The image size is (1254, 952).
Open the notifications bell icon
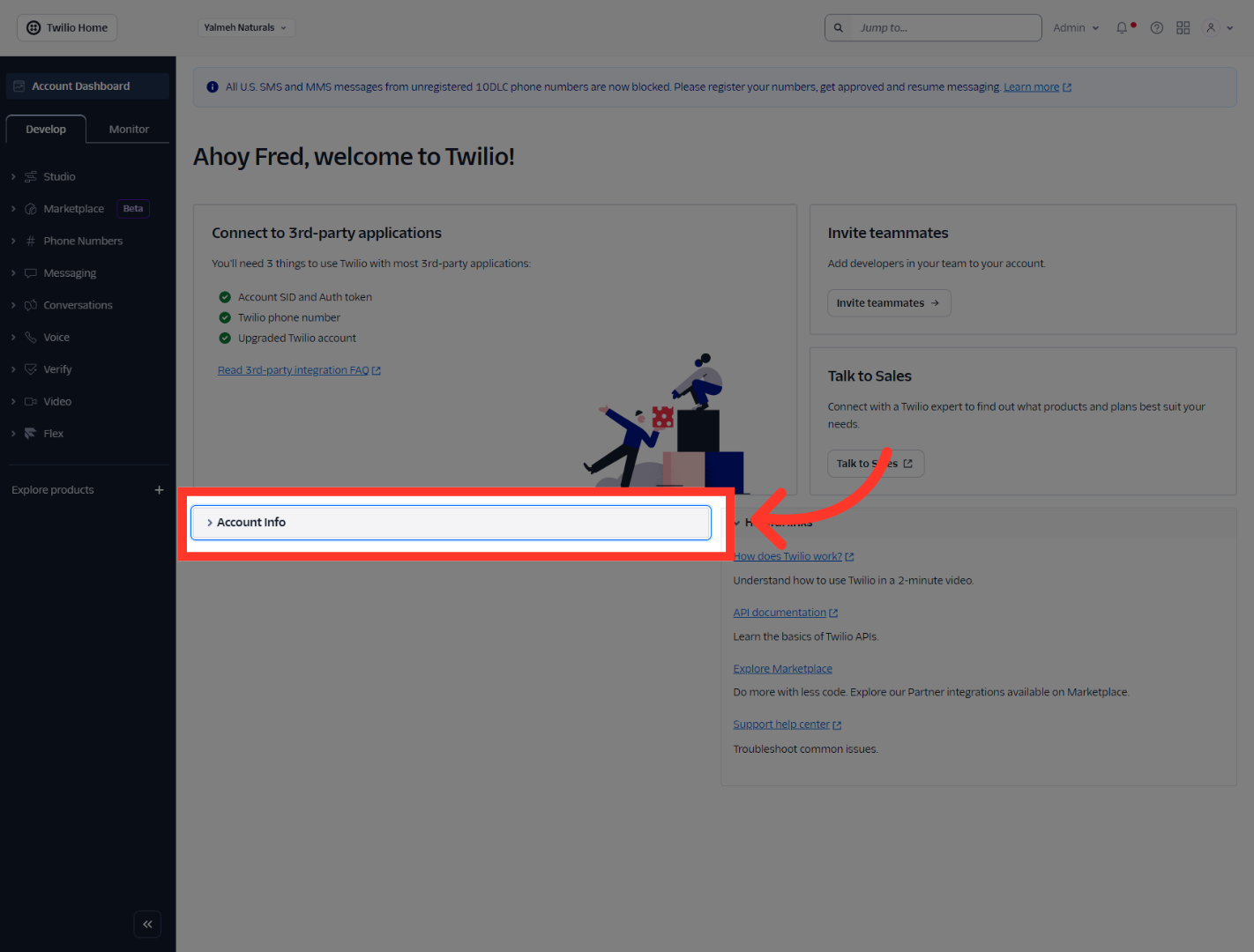(1122, 28)
